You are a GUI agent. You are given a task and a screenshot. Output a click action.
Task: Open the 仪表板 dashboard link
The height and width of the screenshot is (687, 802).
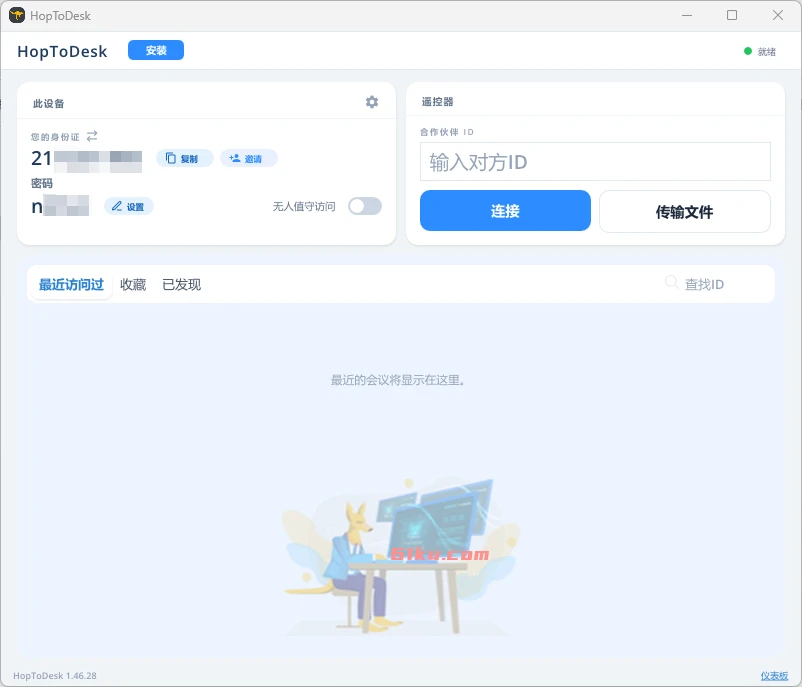tap(774, 676)
